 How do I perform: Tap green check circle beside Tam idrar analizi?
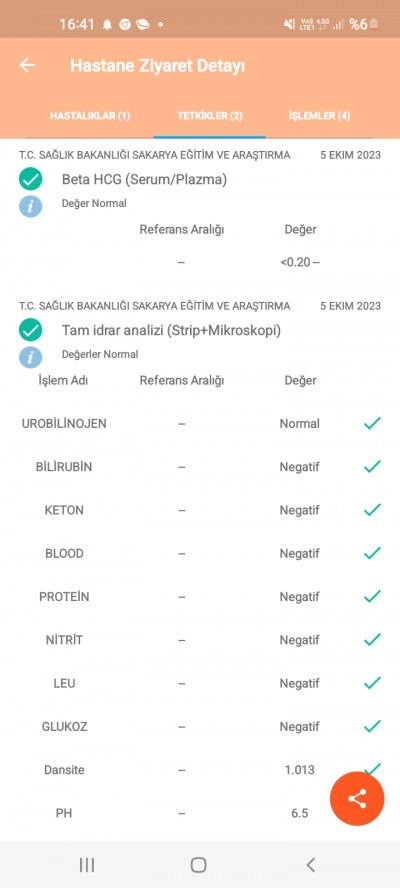point(31,330)
